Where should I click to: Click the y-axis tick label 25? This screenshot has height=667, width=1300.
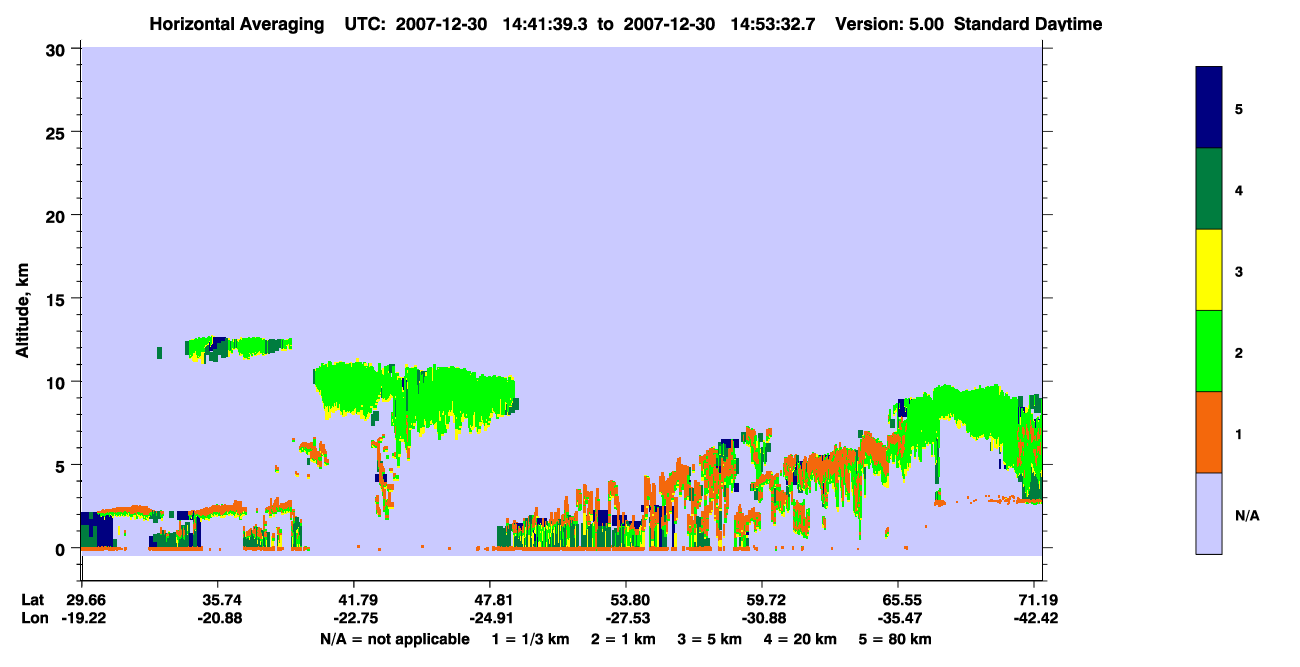[x=58, y=132]
